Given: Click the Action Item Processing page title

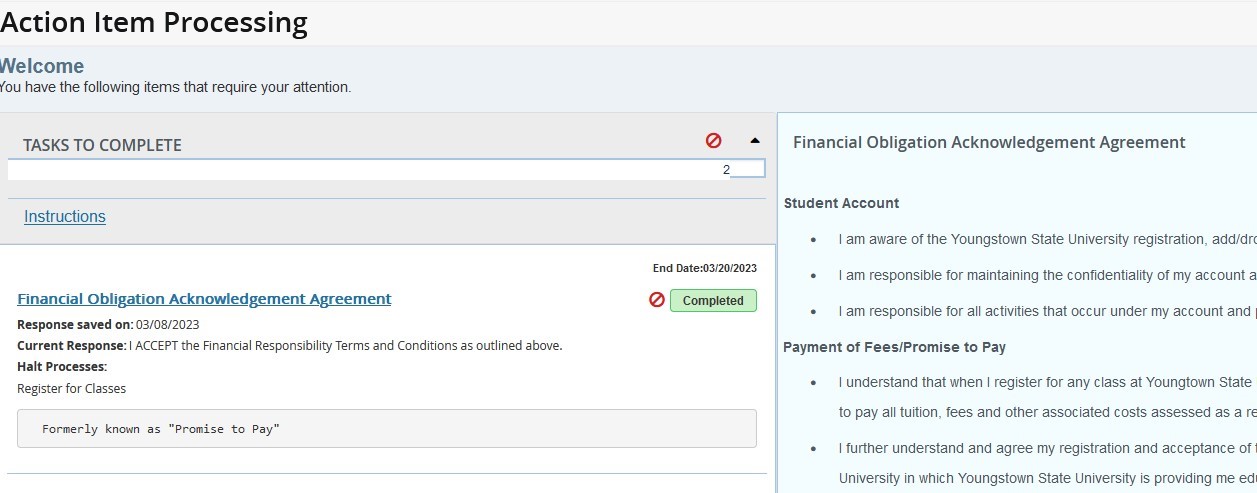Looking at the screenshot, I should pos(154,22).
